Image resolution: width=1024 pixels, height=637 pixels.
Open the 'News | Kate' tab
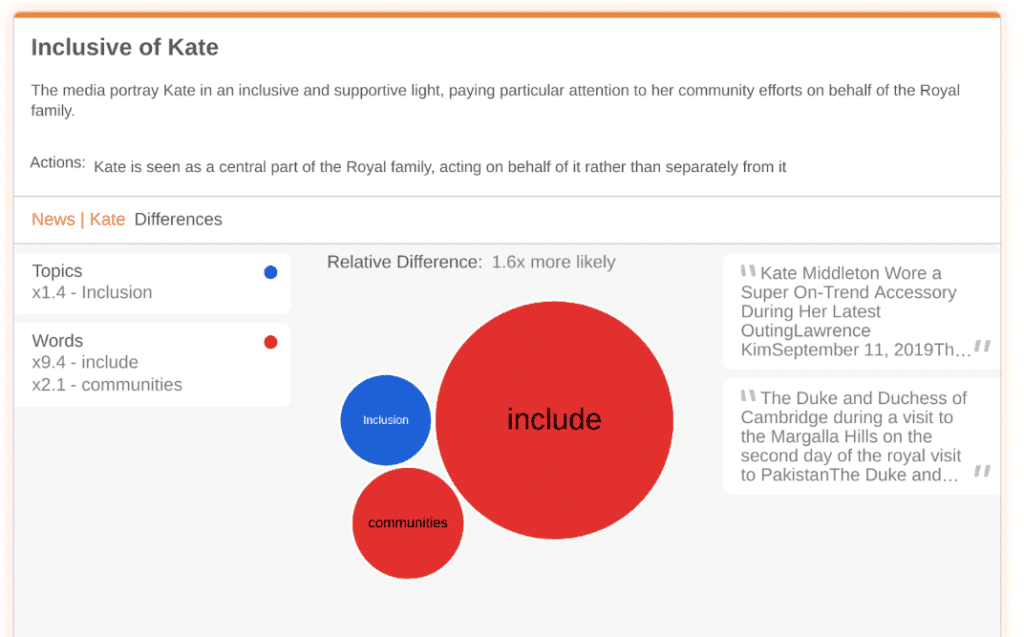click(78, 219)
